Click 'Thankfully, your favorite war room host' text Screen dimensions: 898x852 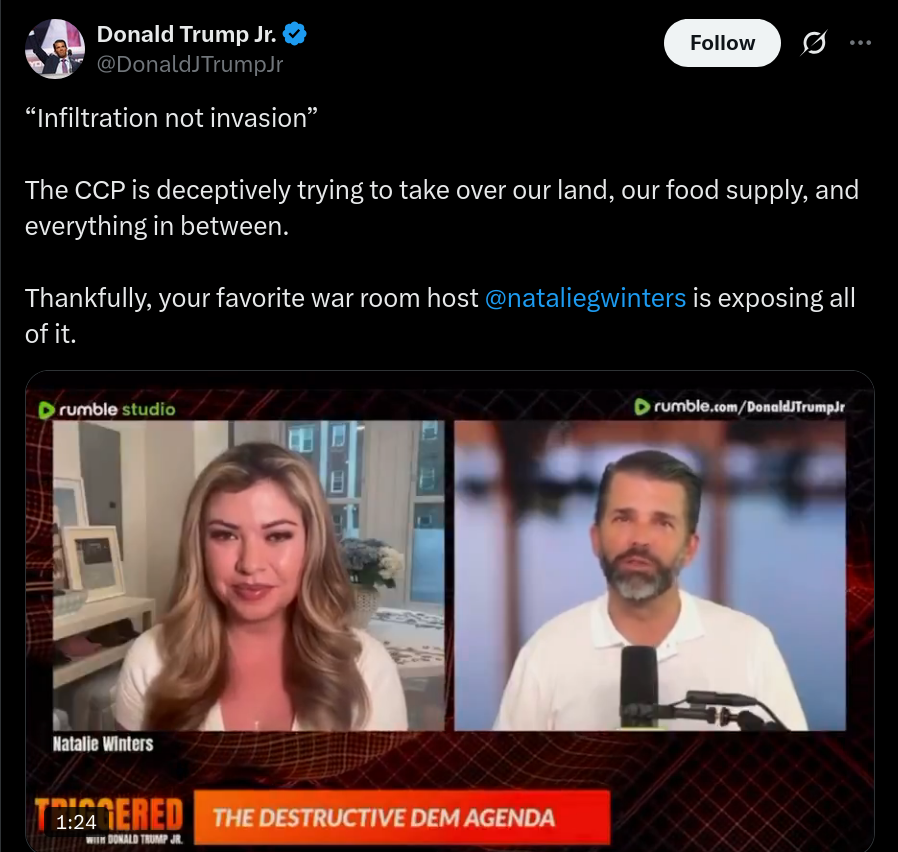251,298
